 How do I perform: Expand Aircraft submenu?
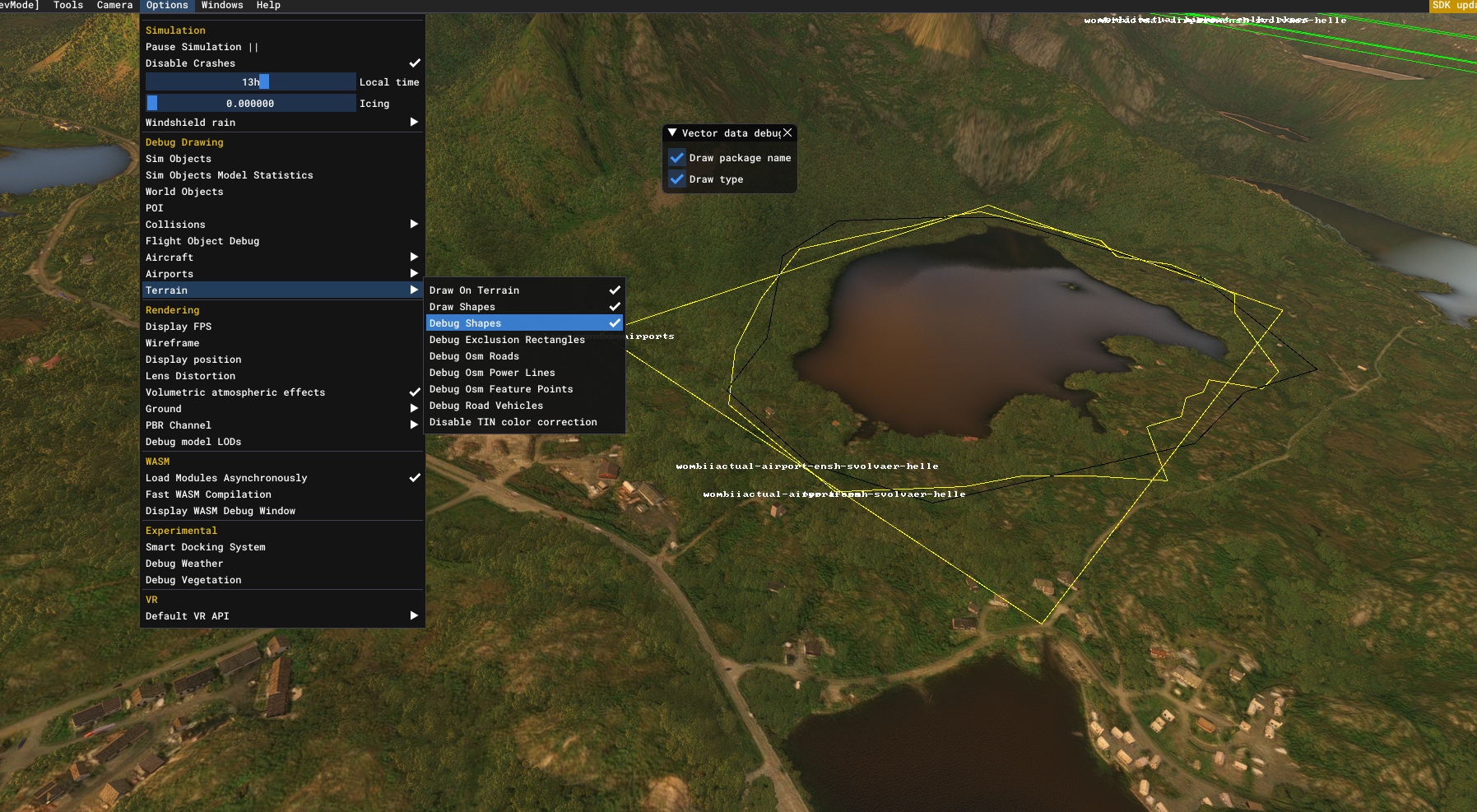[x=283, y=258]
